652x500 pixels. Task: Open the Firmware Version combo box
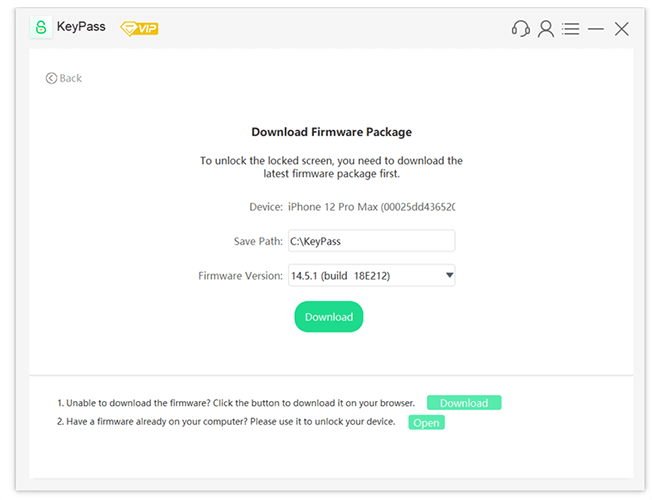click(x=360, y=275)
